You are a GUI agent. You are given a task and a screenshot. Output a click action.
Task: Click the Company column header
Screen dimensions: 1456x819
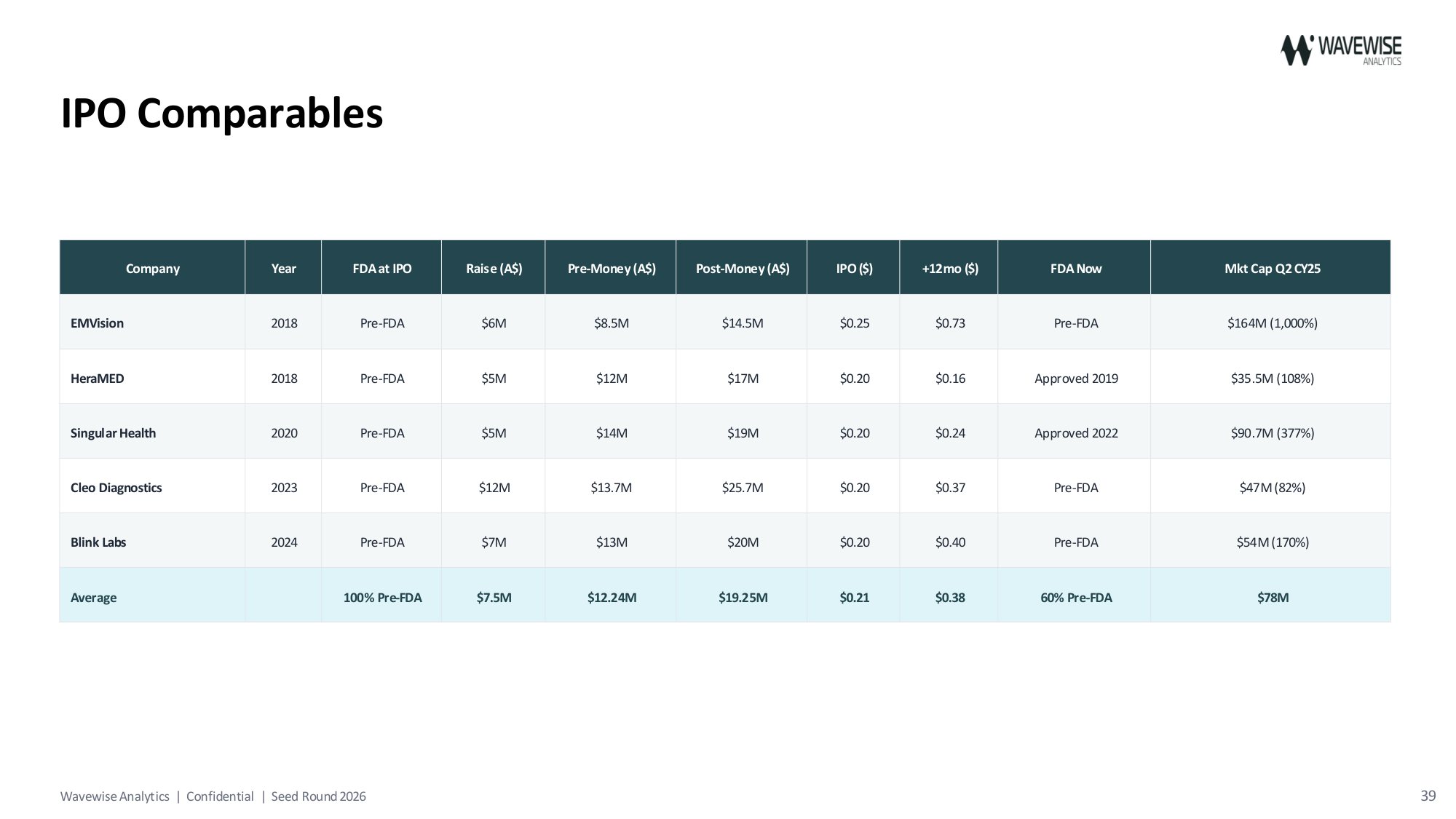tap(152, 268)
